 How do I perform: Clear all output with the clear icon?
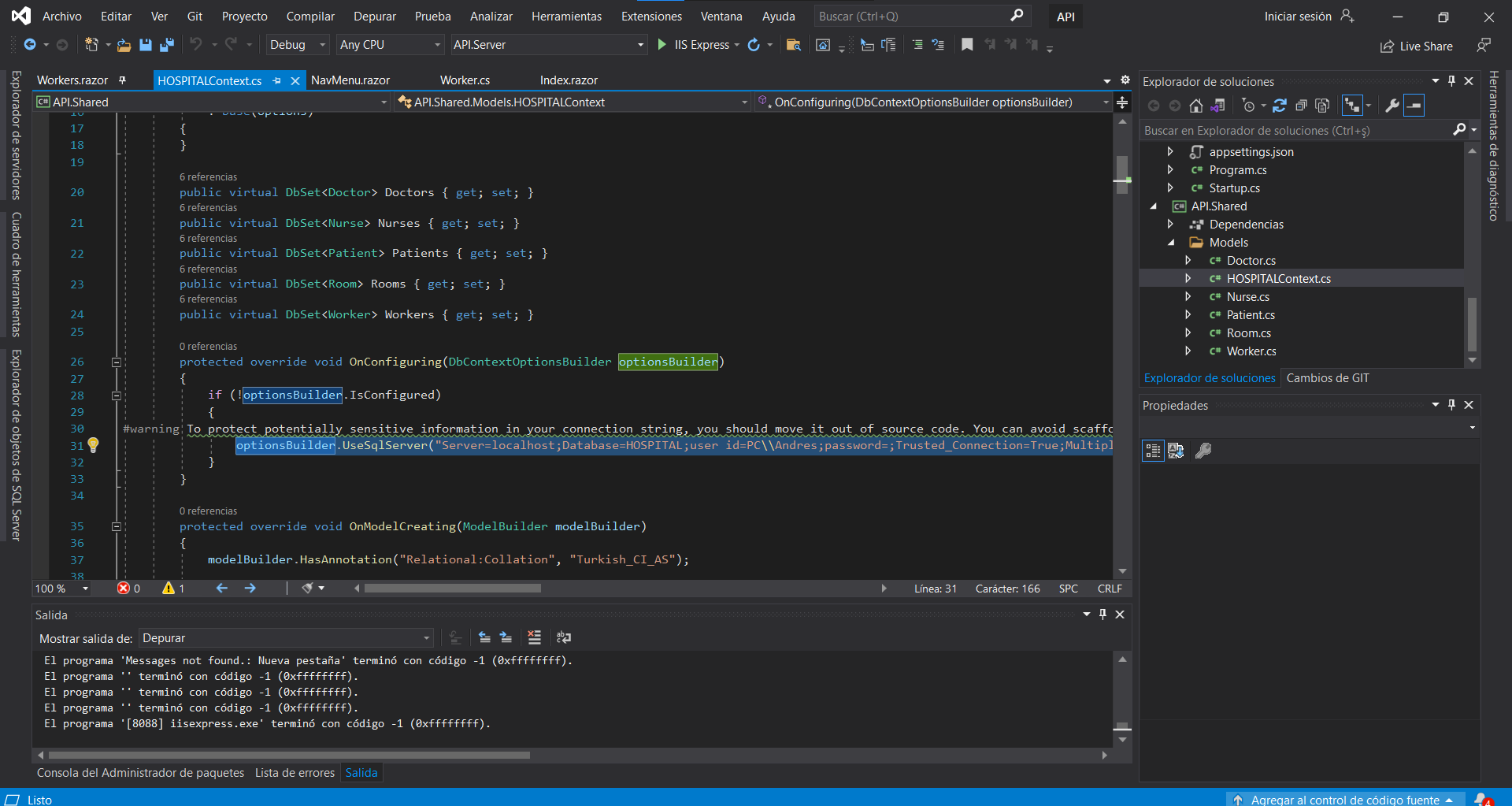click(x=534, y=637)
